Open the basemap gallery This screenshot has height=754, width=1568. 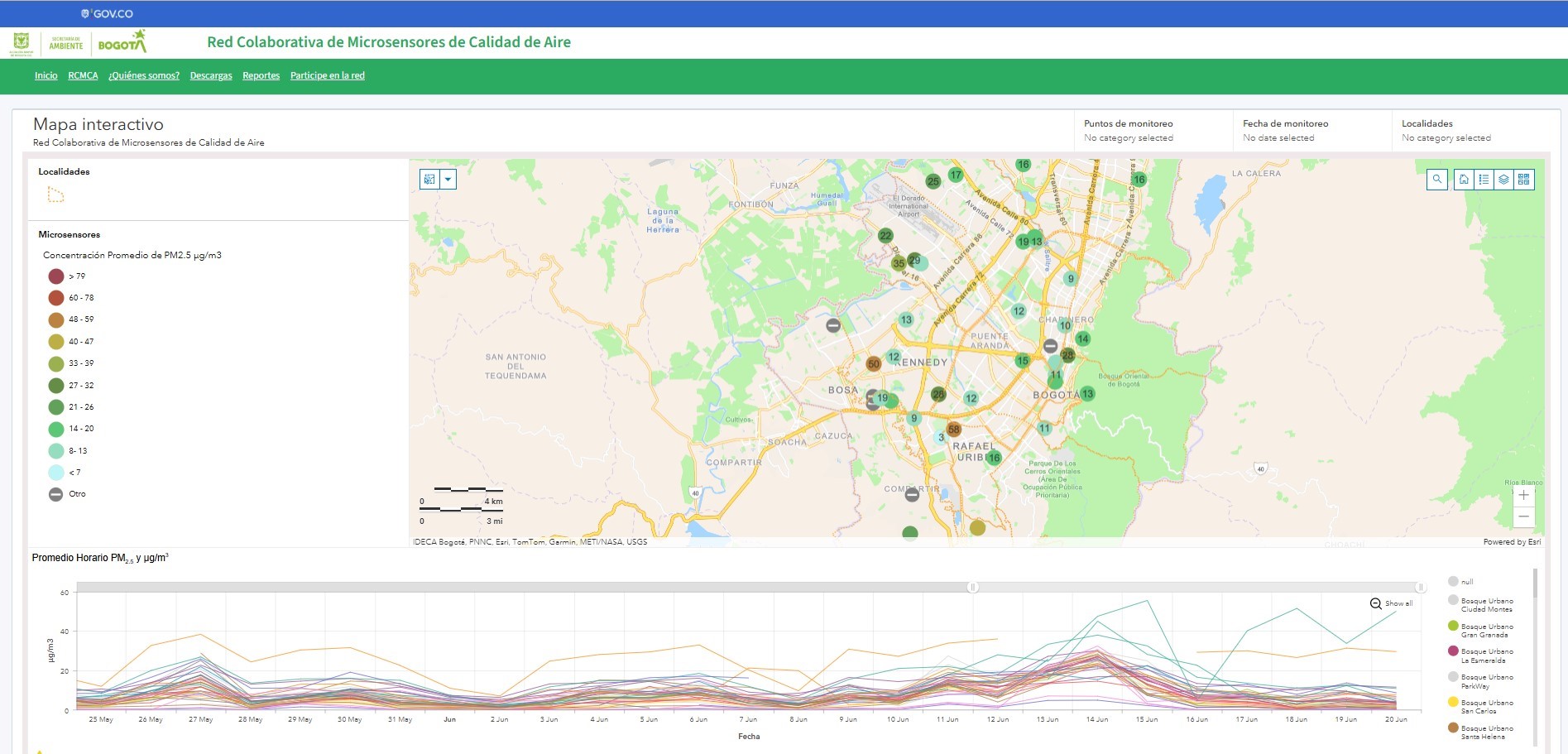coord(1523,180)
